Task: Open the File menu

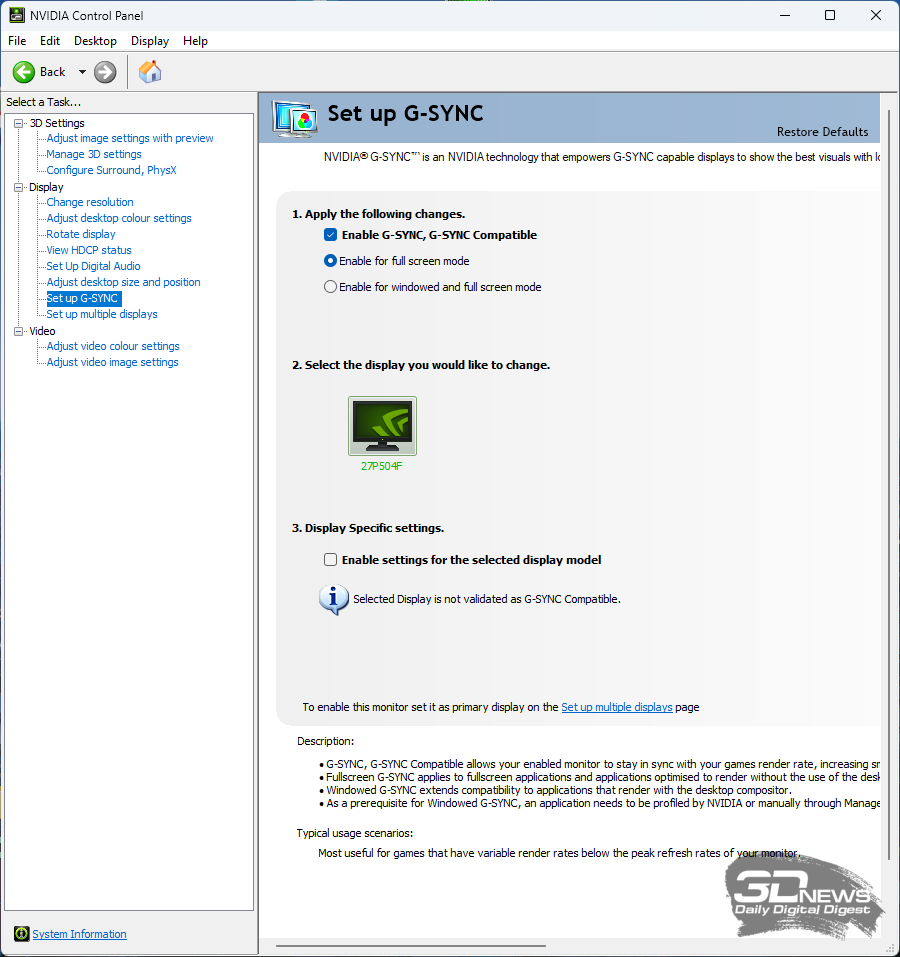Action: pos(17,41)
